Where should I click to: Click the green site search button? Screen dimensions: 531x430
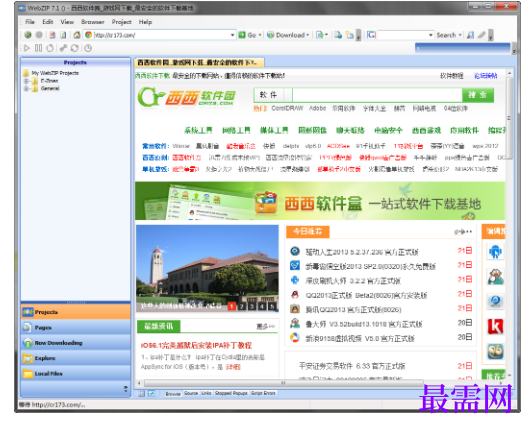click(x=478, y=95)
